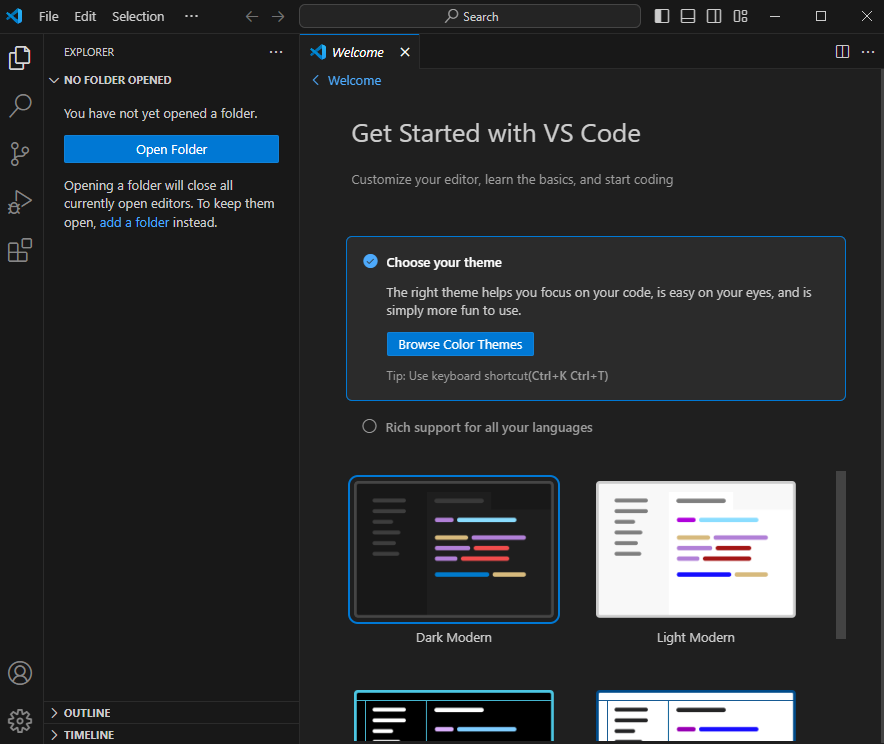Close the Welcome tab
The height and width of the screenshot is (744, 884).
[x=405, y=52]
